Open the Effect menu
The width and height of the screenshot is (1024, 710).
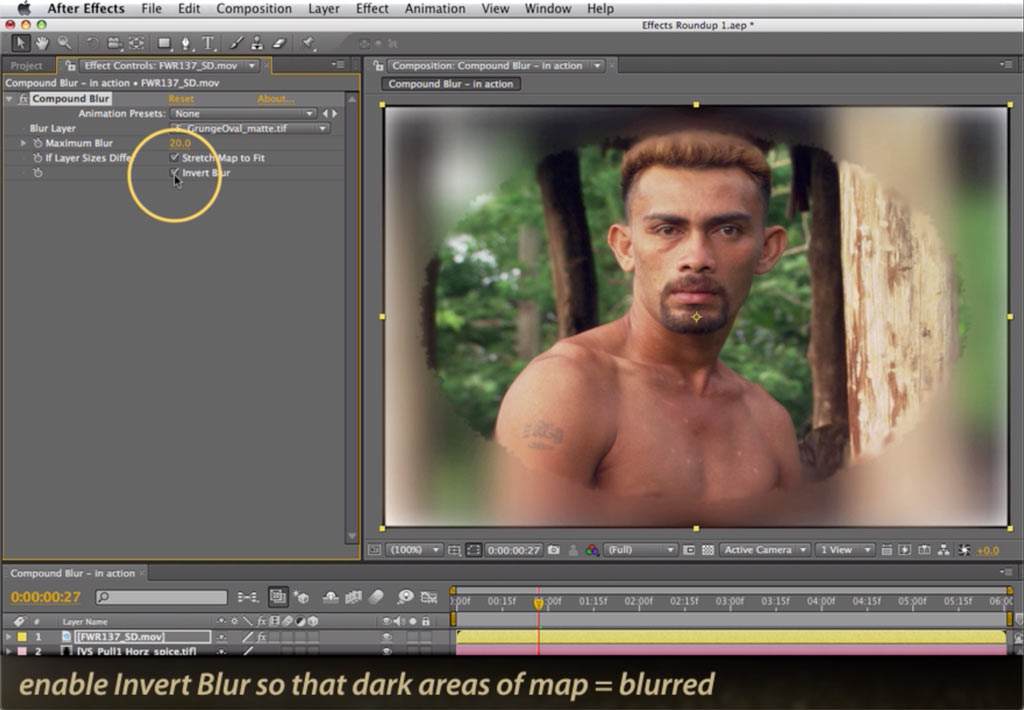coord(372,8)
